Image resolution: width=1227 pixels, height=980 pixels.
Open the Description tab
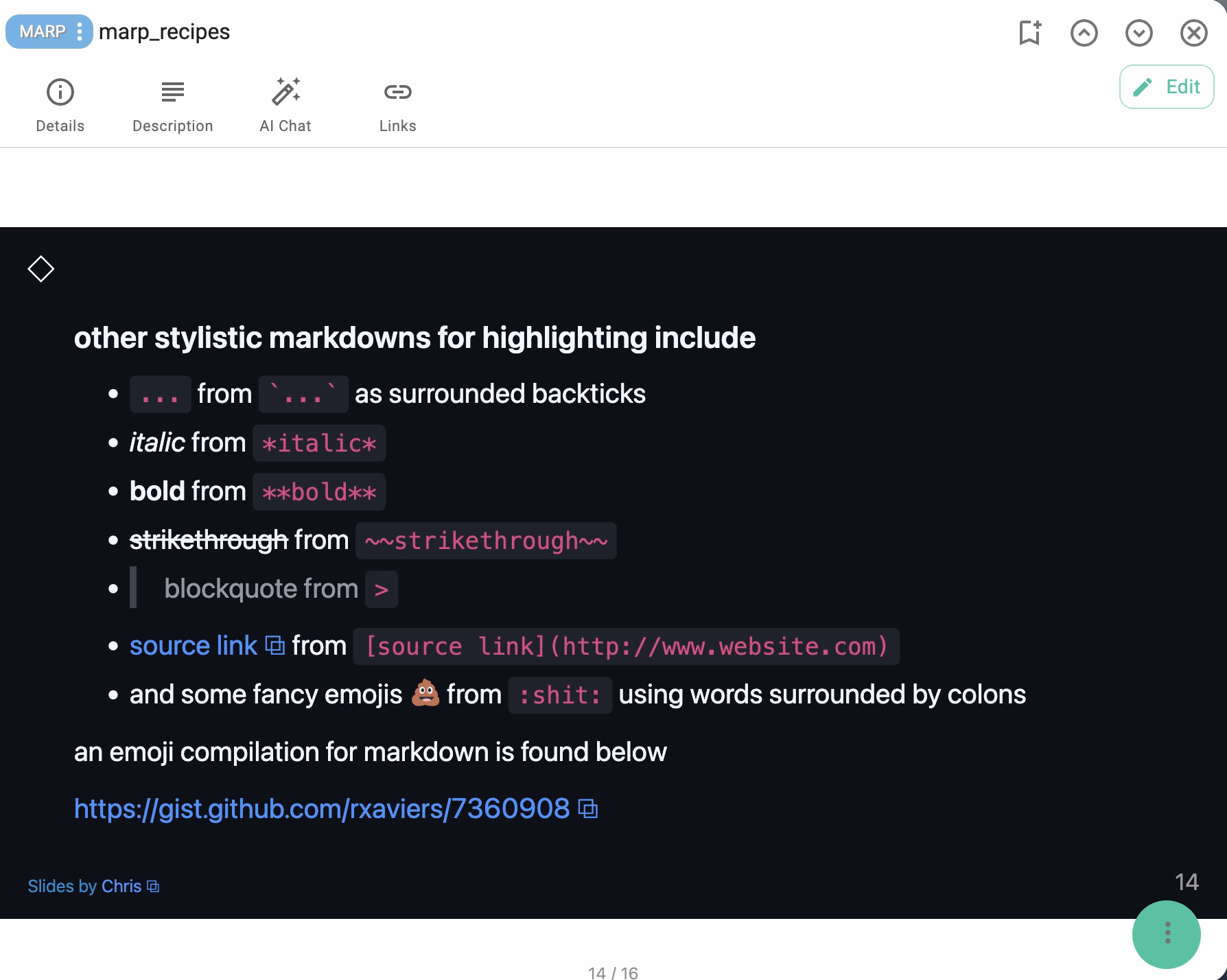pyautogui.click(x=173, y=106)
